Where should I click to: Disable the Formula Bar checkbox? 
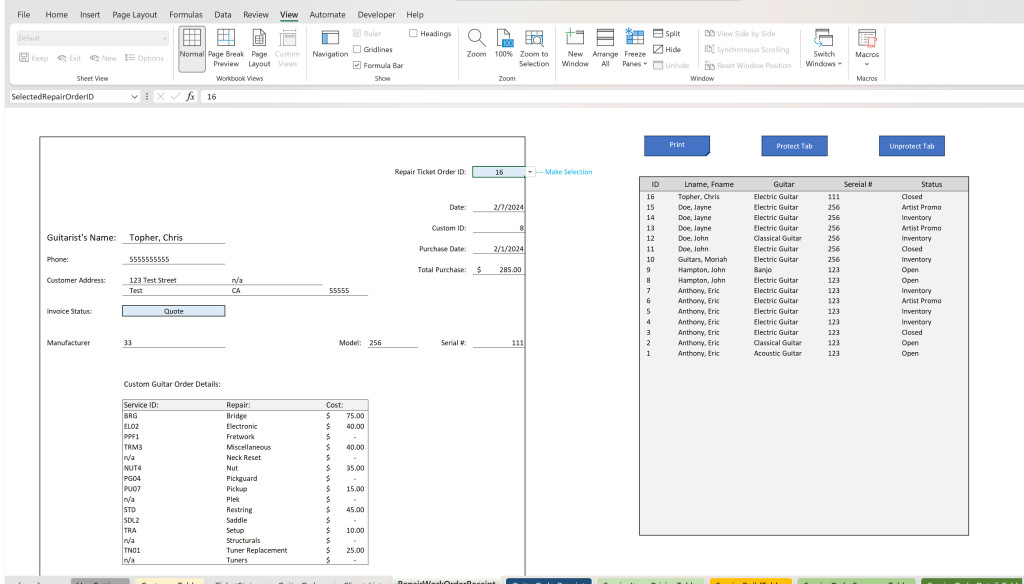click(357, 65)
